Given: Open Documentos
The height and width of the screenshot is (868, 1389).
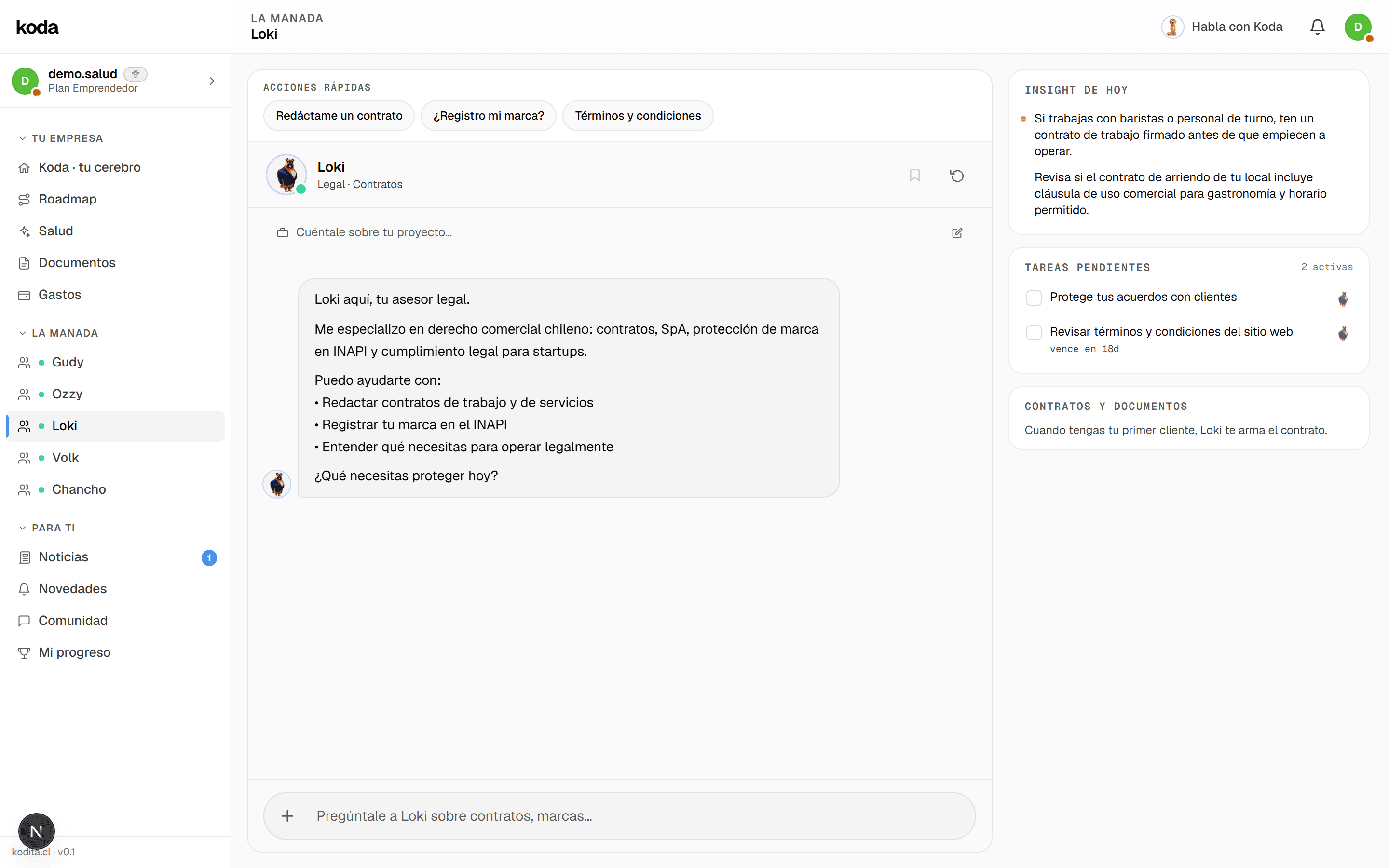Looking at the screenshot, I should tap(115, 263).
